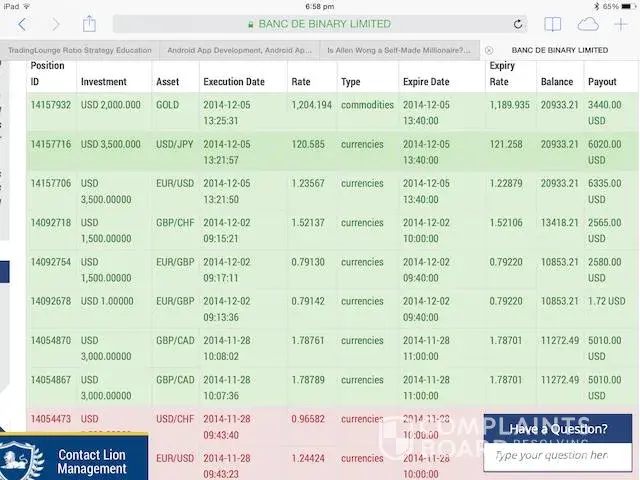Click the Asset column header
640x480 pixels.
coord(167,82)
